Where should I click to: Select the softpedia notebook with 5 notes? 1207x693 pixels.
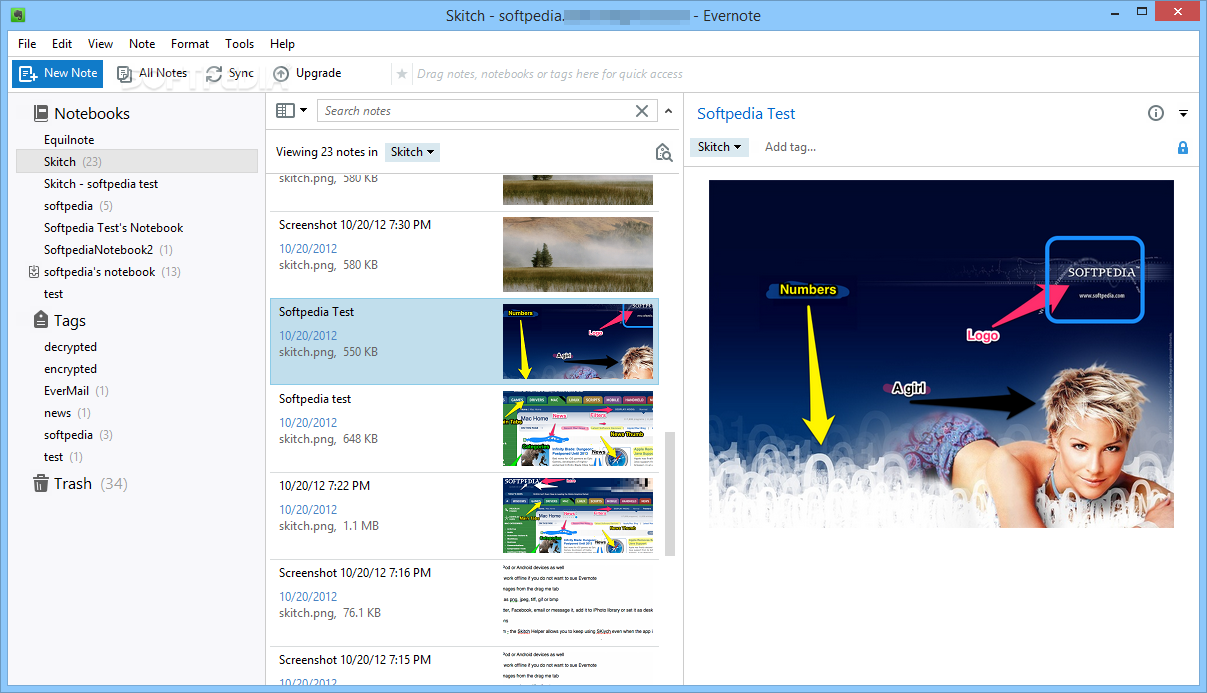coord(78,206)
